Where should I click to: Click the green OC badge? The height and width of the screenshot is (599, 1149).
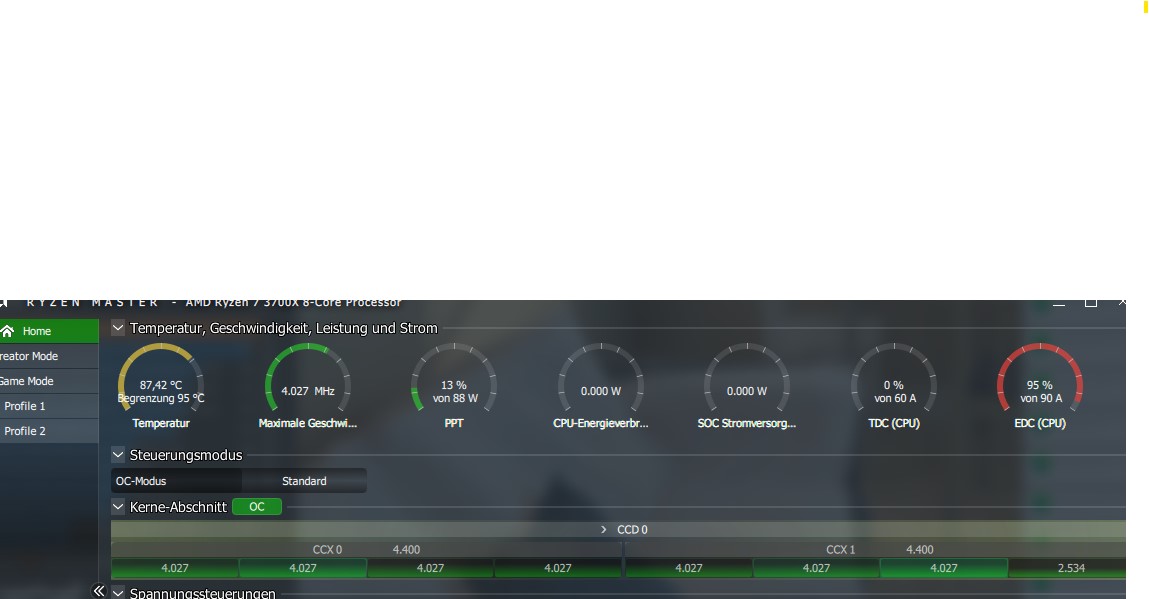pos(256,507)
